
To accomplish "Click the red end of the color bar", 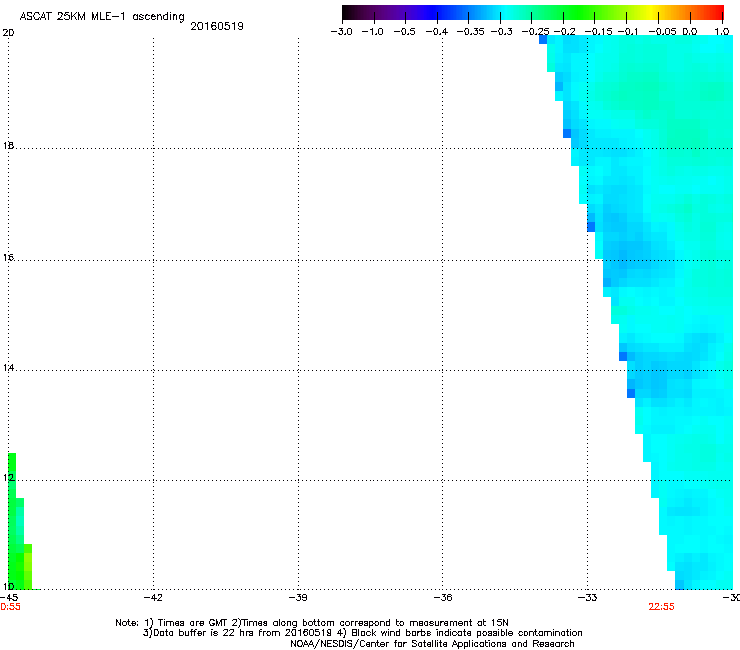I will click(x=715, y=12).
